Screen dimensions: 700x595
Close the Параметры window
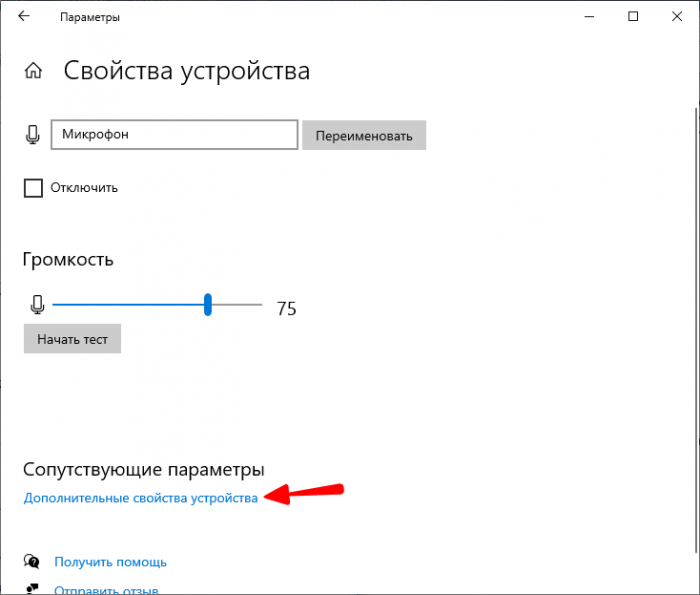[x=677, y=17]
